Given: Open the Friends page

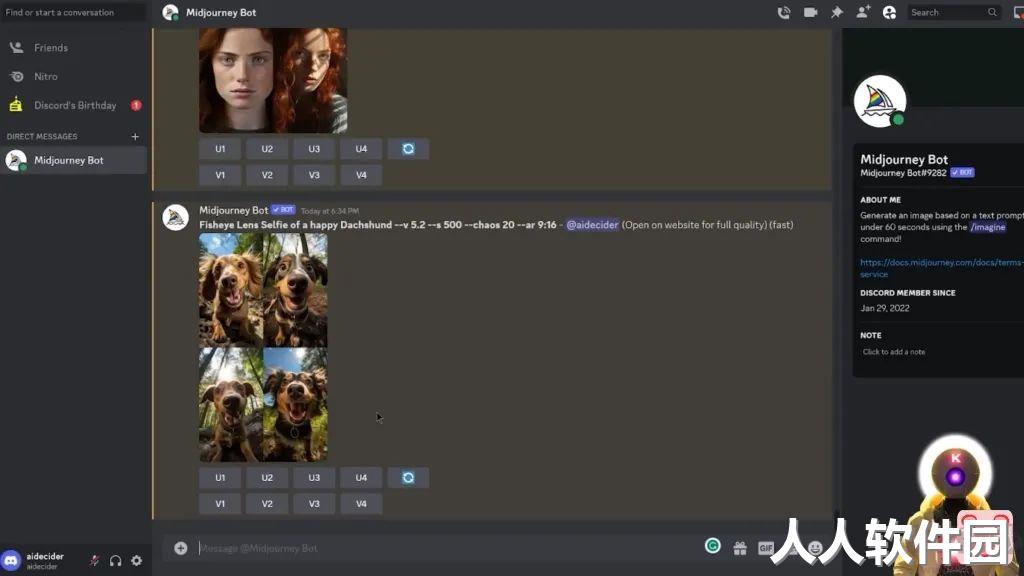Looking at the screenshot, I should click(74, 48).
